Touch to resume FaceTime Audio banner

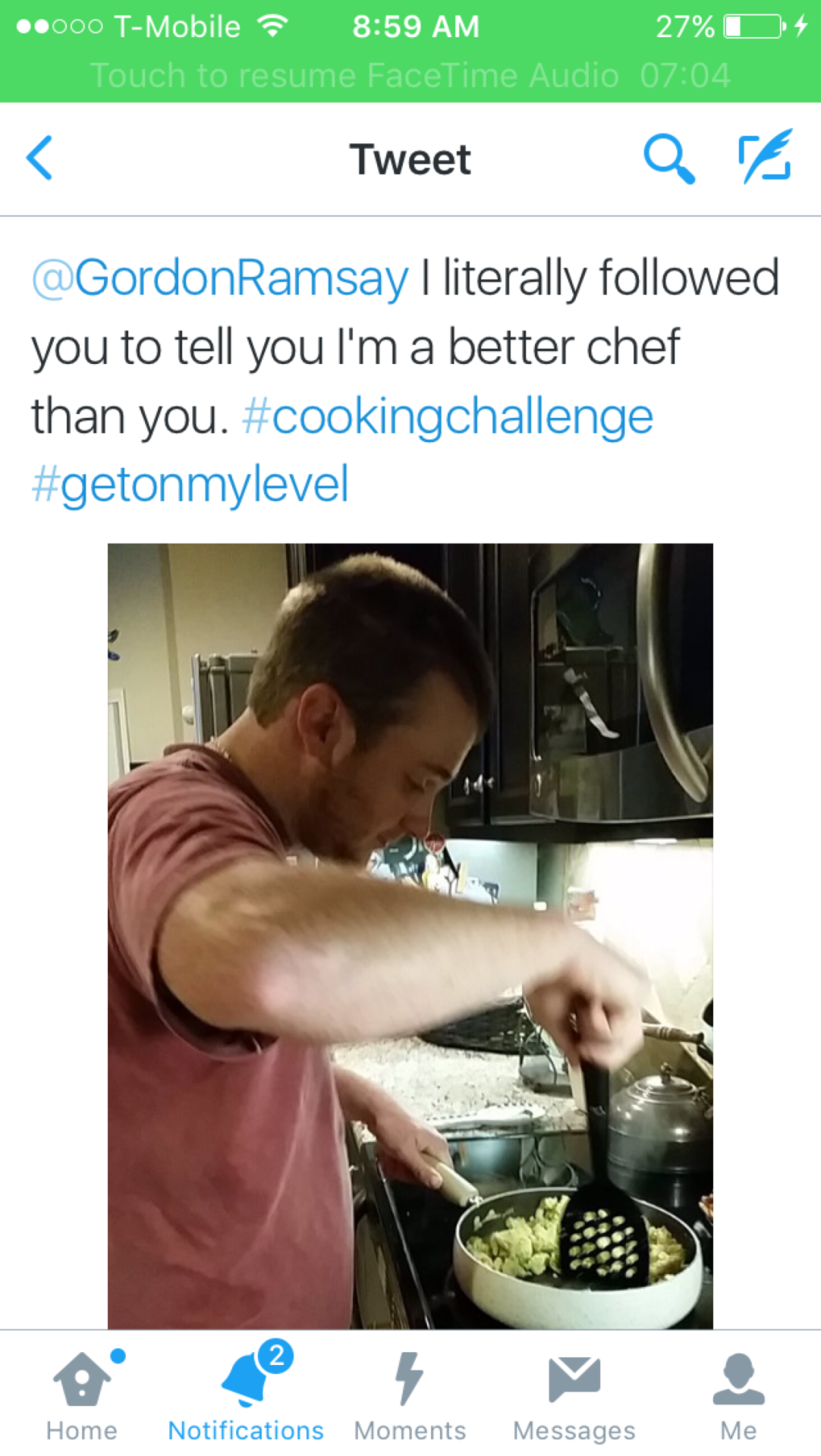[410, 76]
